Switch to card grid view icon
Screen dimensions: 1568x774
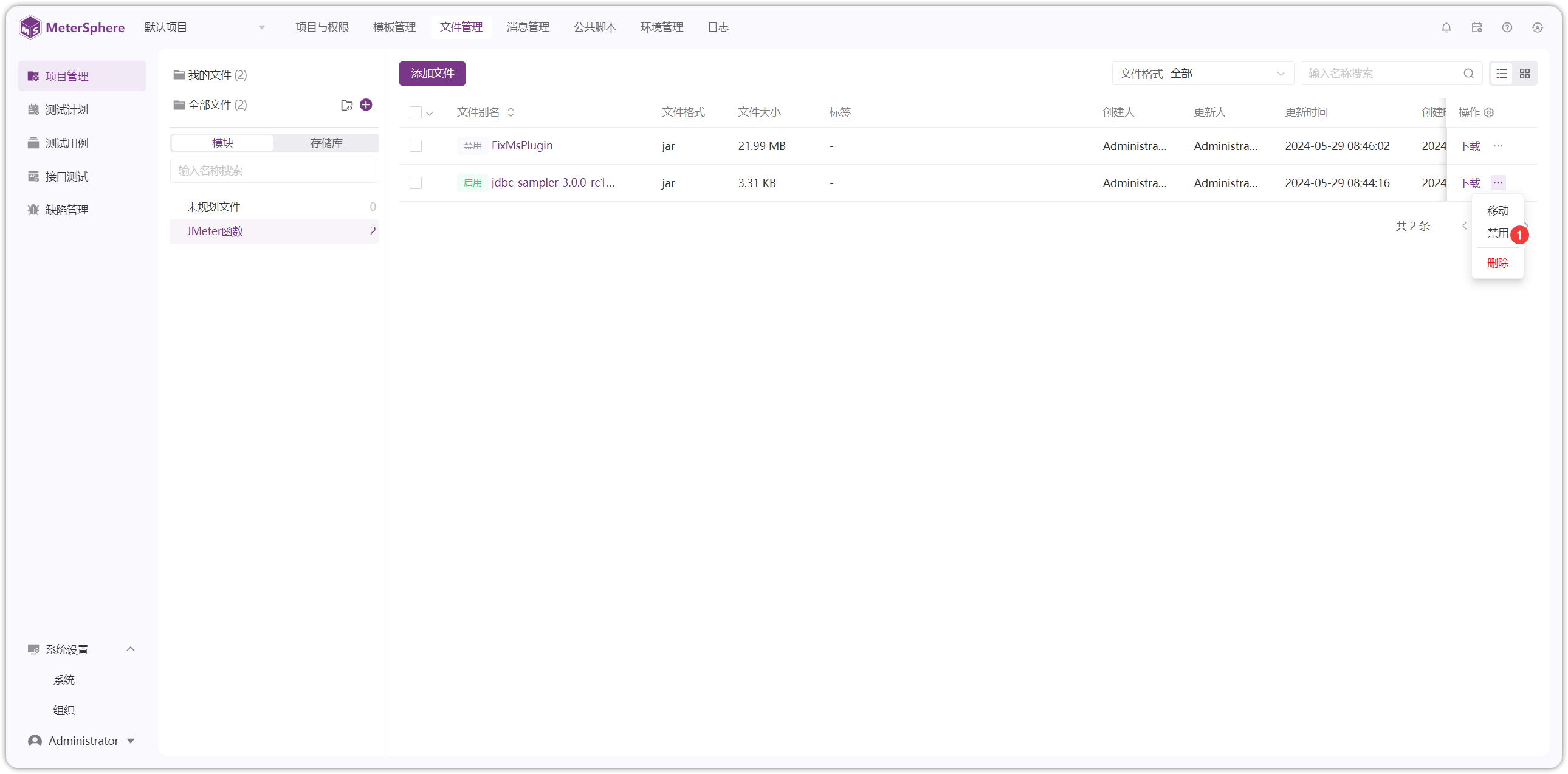click(x=1525, y=74)
